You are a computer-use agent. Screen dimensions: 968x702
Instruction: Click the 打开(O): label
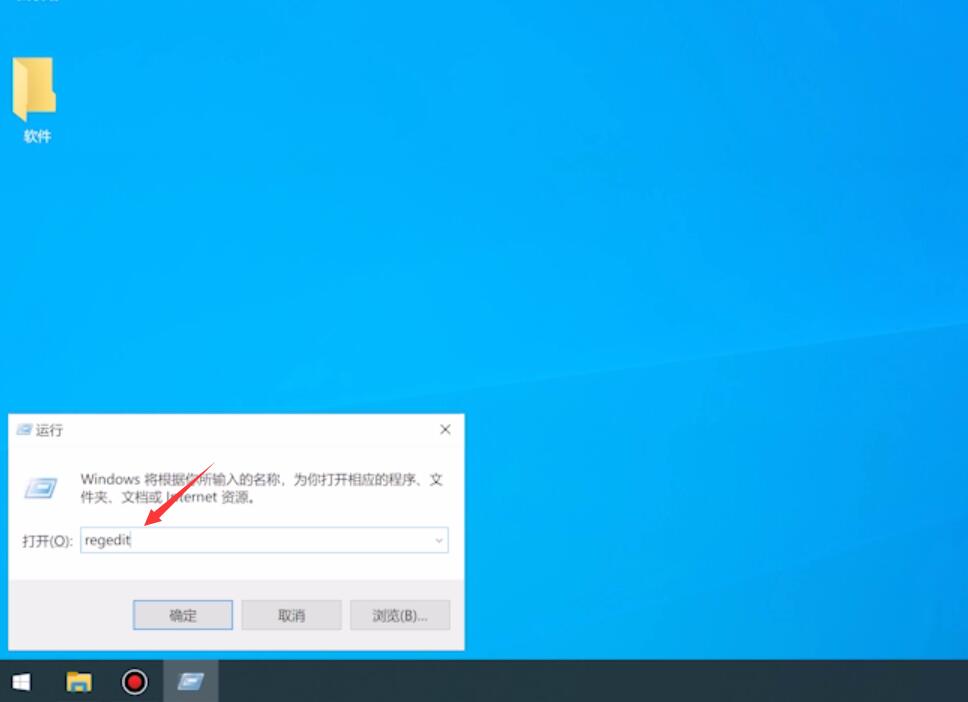coord(47,541)
